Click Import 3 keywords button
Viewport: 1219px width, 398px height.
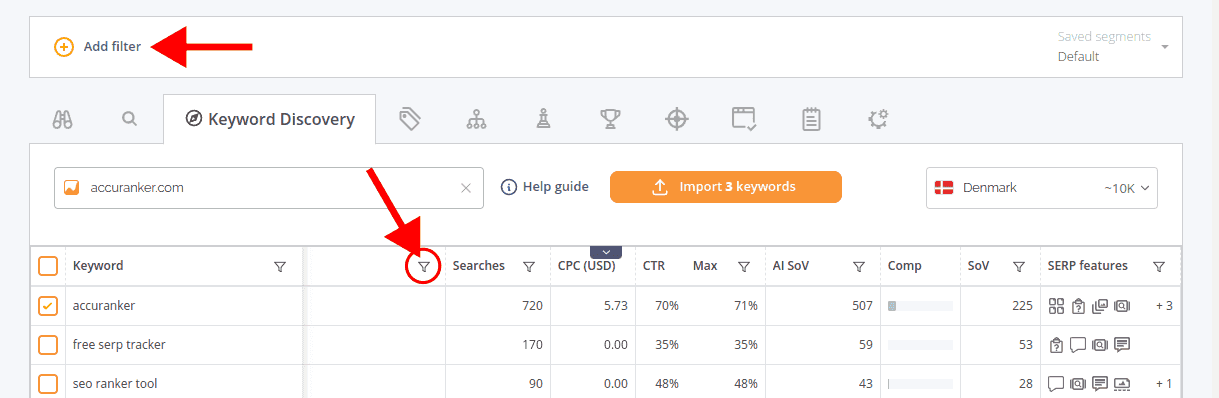point(726,187)
